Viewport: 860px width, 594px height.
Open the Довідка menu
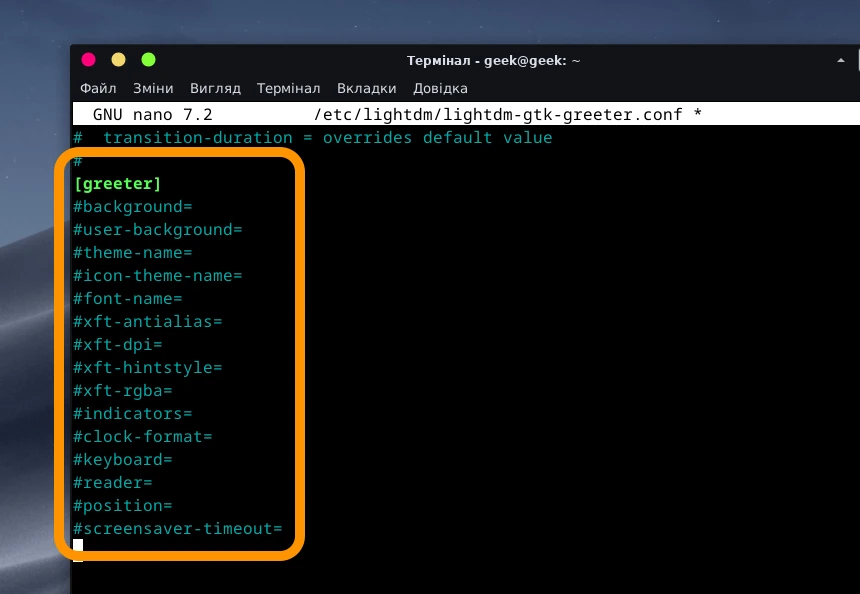(x=440, y=88)
